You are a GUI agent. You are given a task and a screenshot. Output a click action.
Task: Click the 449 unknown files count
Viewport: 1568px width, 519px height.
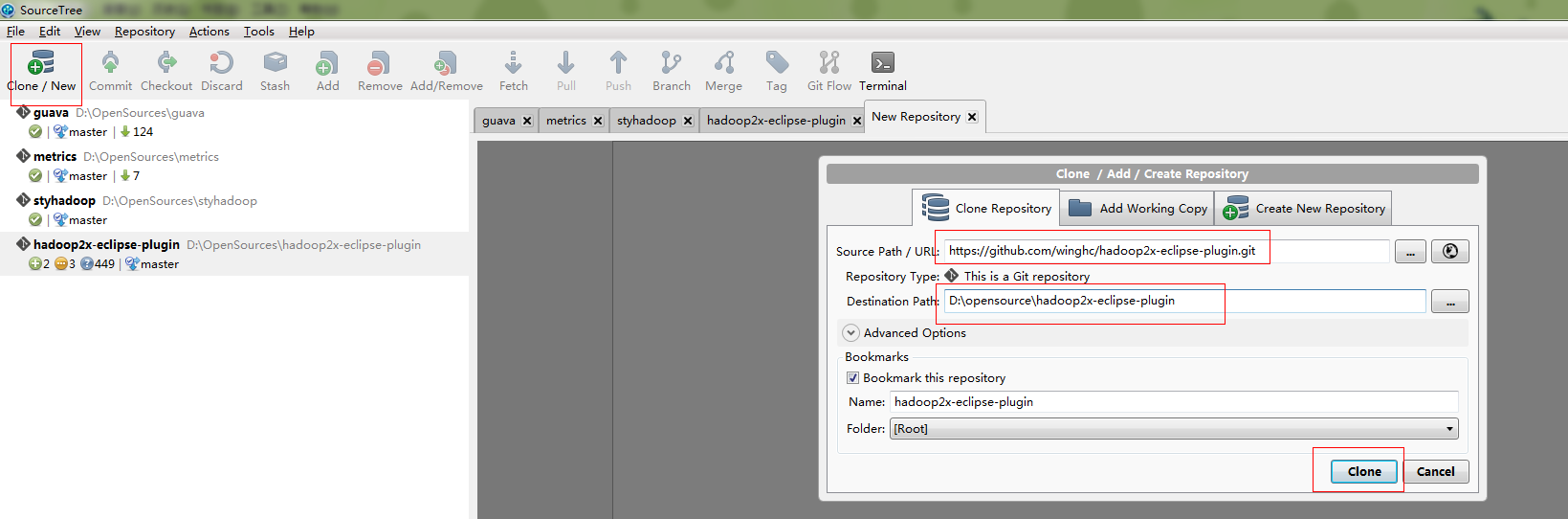pos(104,264)
